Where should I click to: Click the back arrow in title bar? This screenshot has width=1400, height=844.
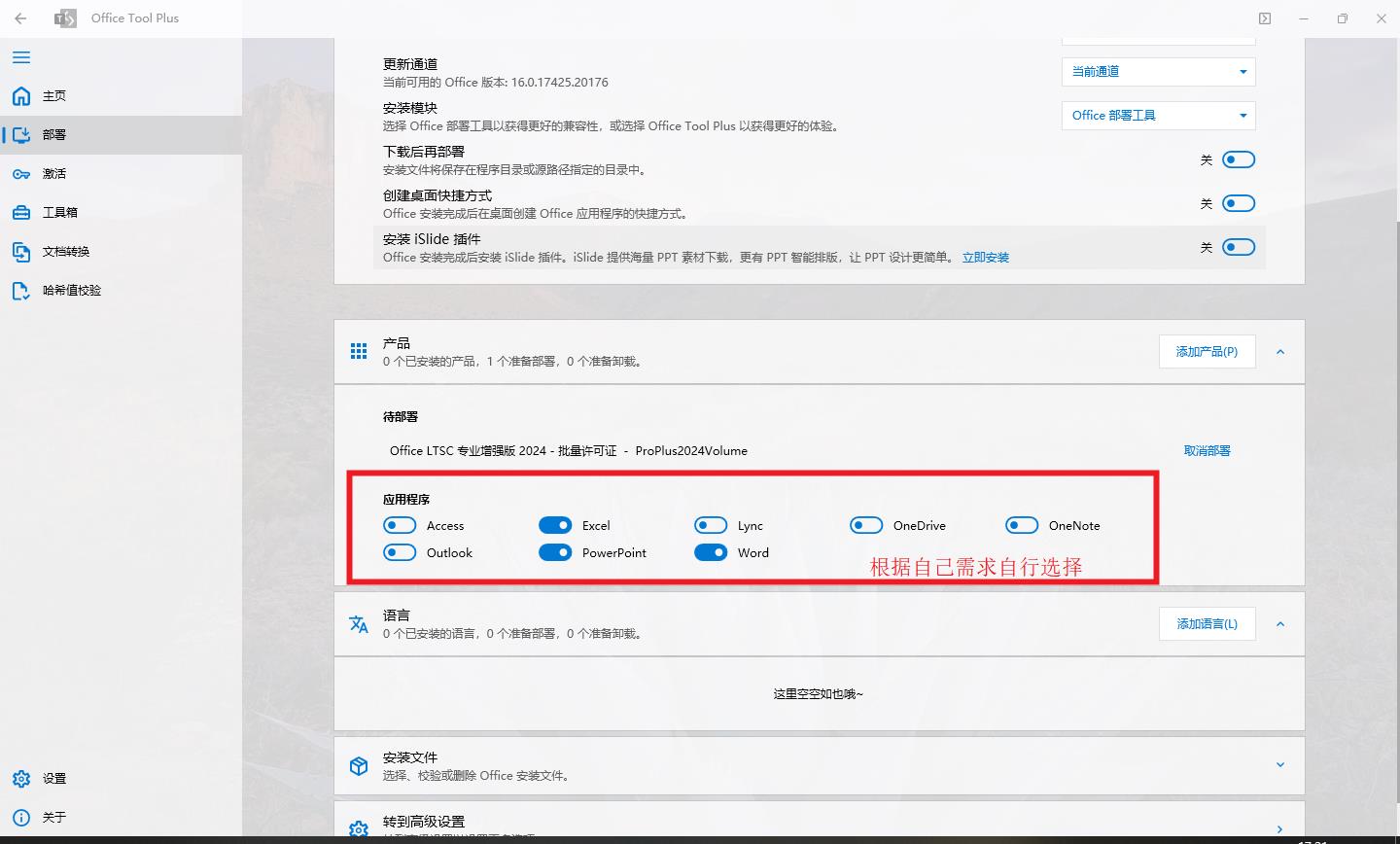19,18
